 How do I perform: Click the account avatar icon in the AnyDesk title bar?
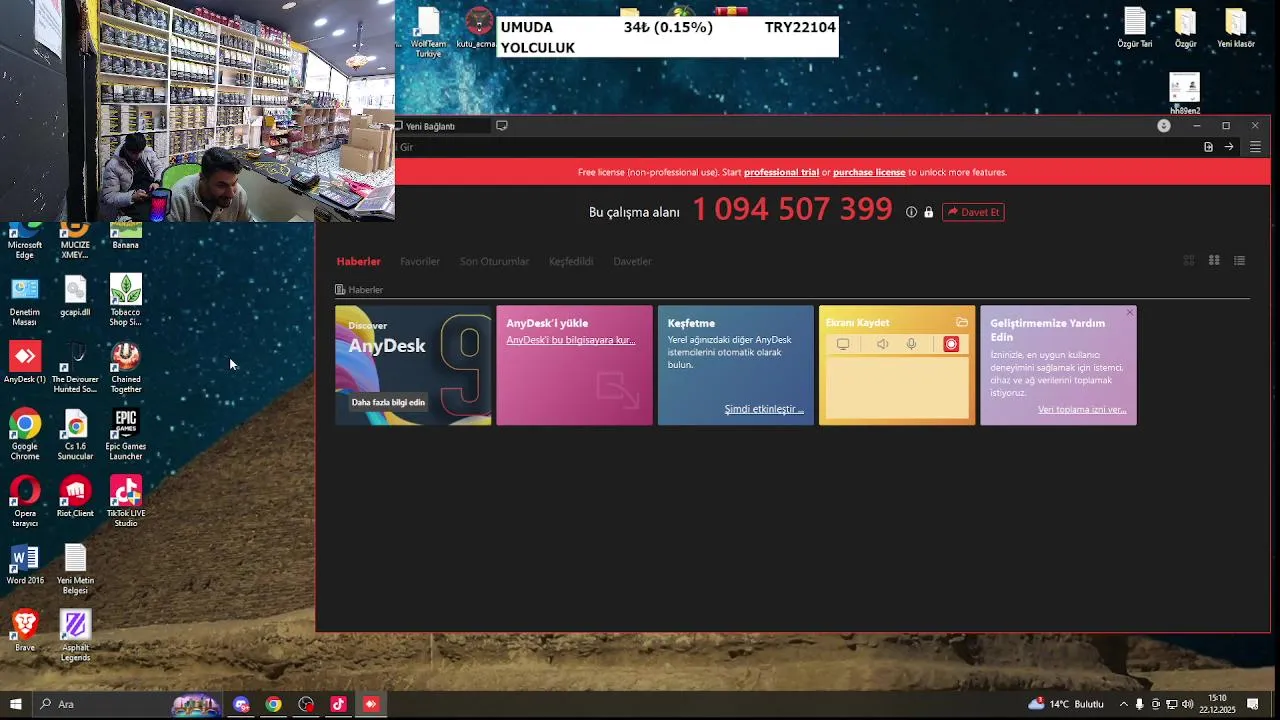1163,126
